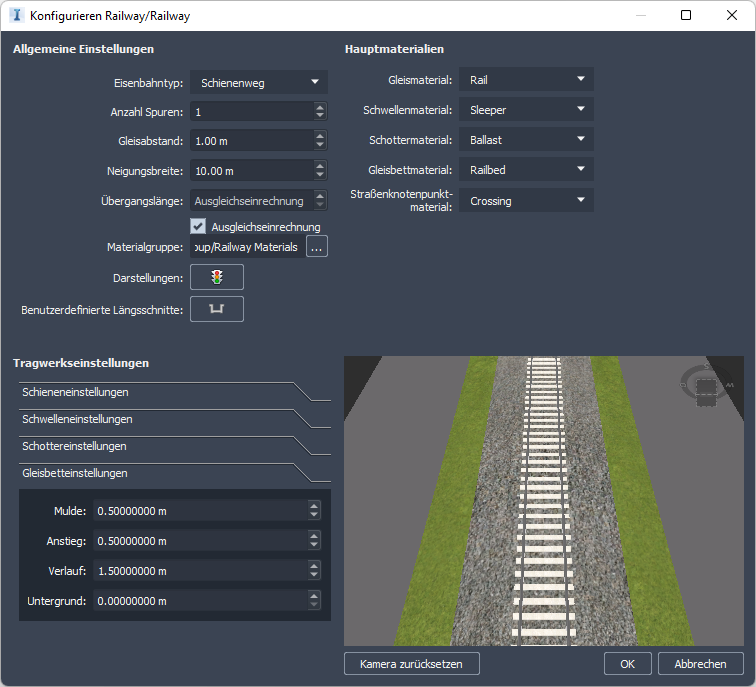756x687 pixels.
Task: Decrease Gleisabstand with down arrow
Action: (320, 145)
